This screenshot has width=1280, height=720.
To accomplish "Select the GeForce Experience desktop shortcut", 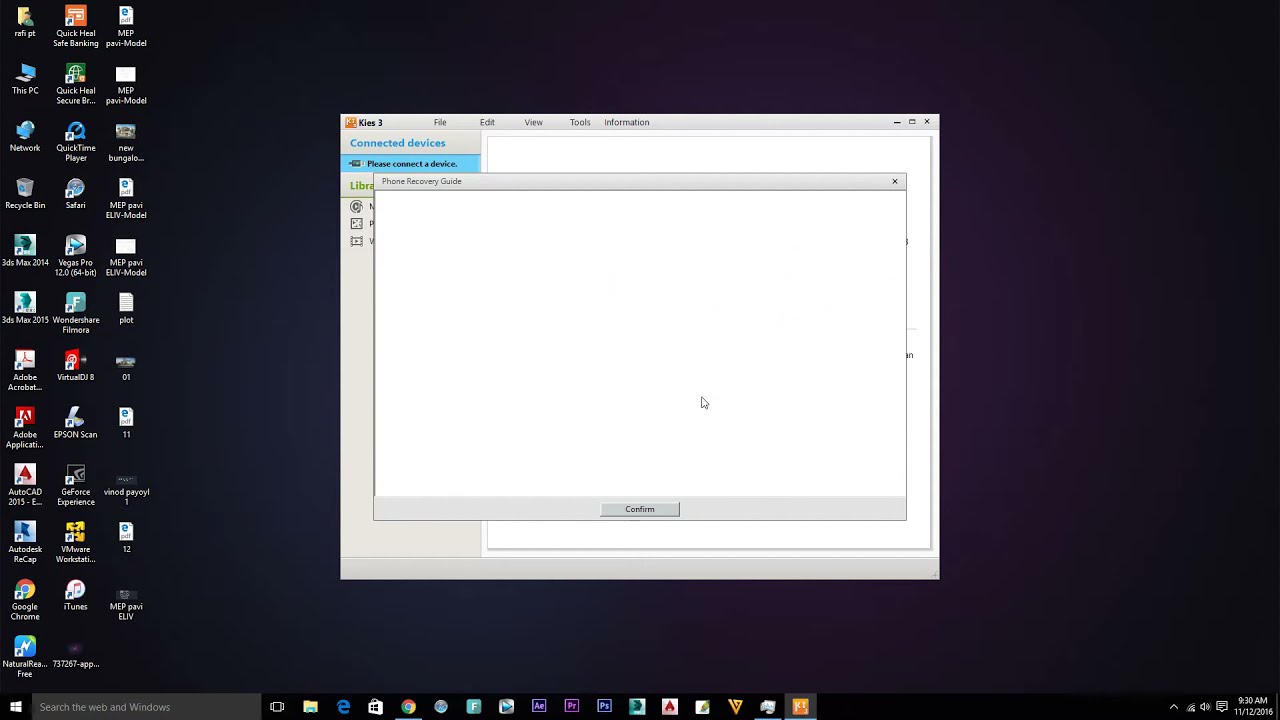I will pos(75,486).
